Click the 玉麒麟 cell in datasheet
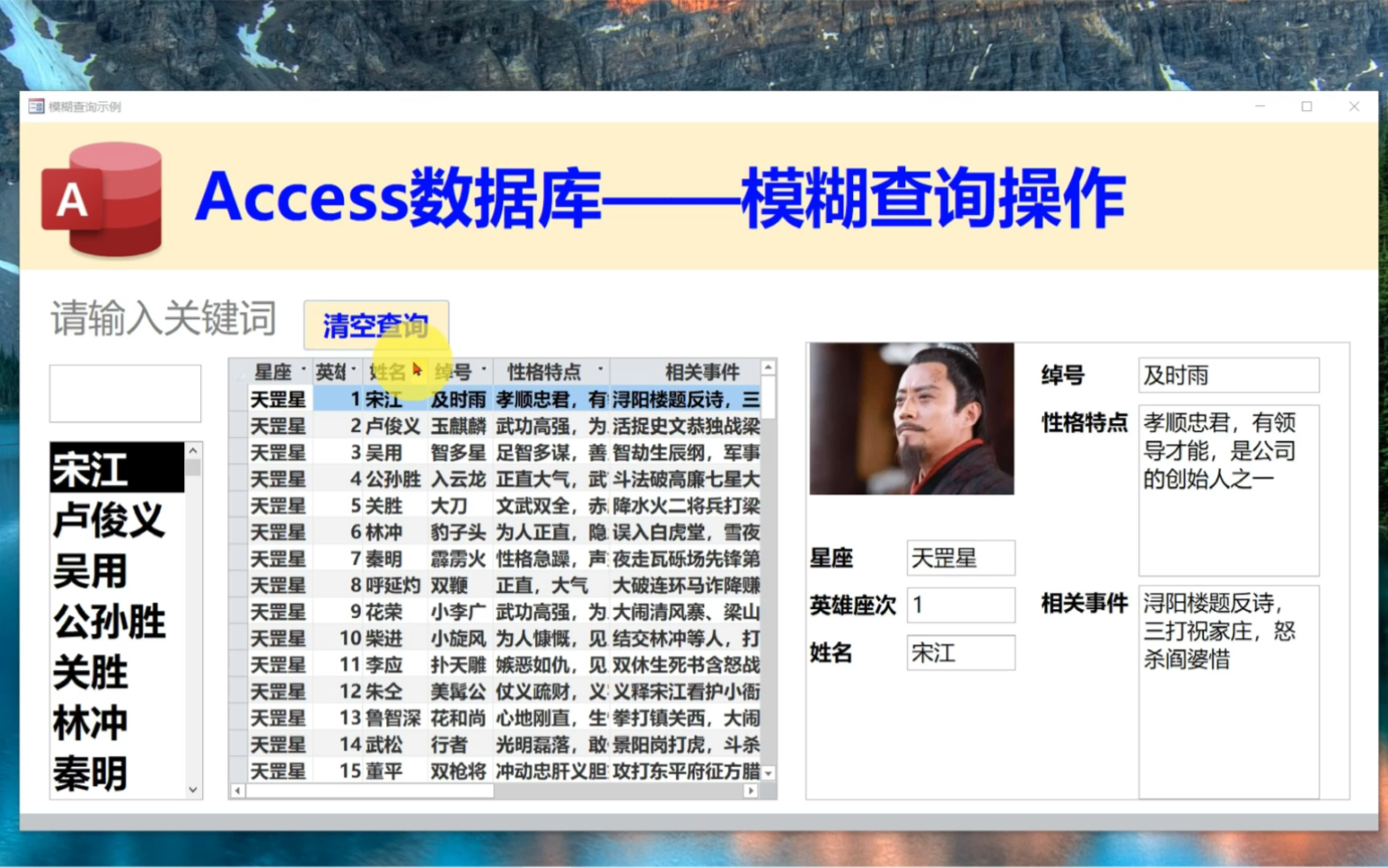Viewport: 1388px width, 868px height. [x=459, y=426]
